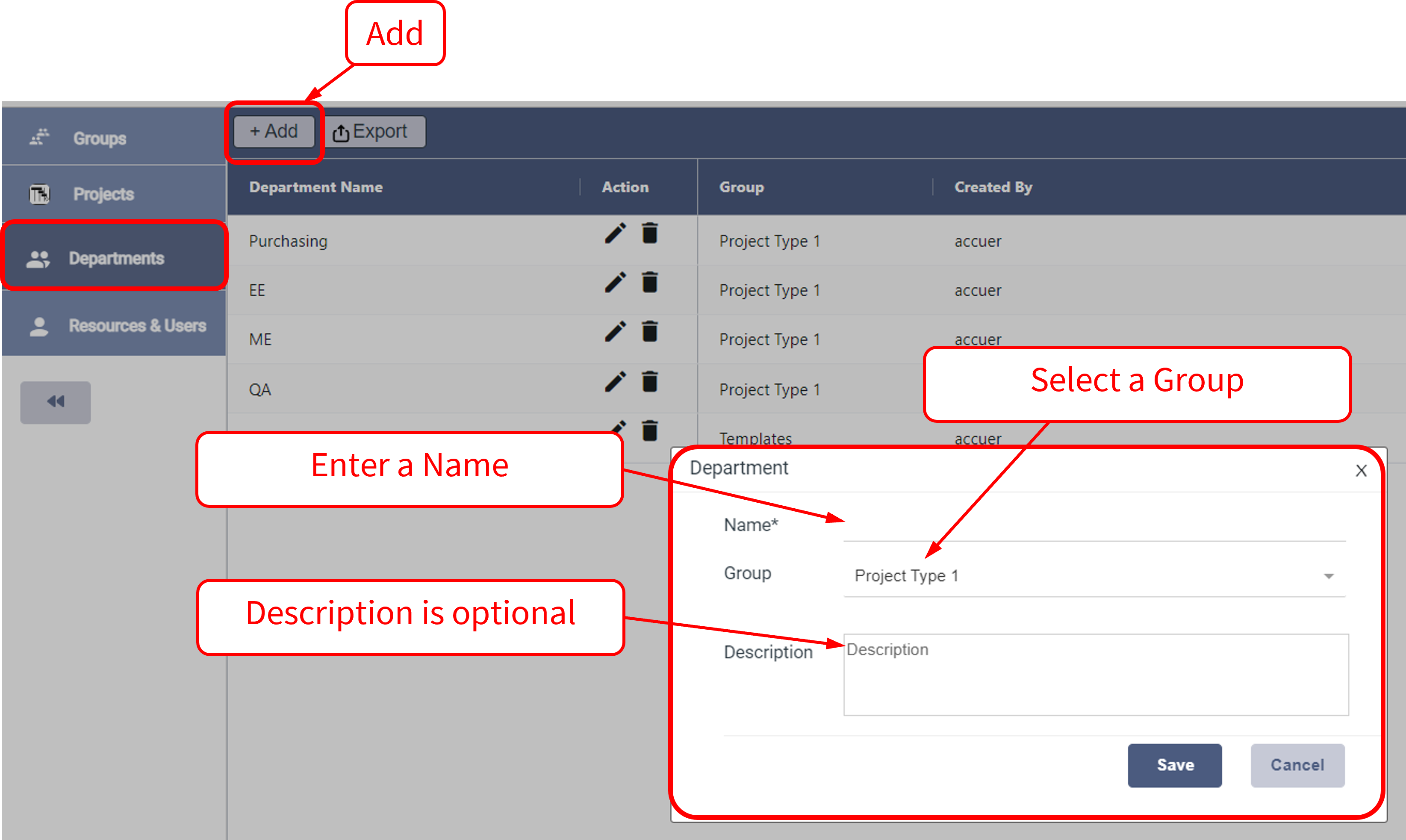The height and width of the screenshot is (840, 1406).
Task: Open the Groups sidebar section
Action: (x=99, y=138)
